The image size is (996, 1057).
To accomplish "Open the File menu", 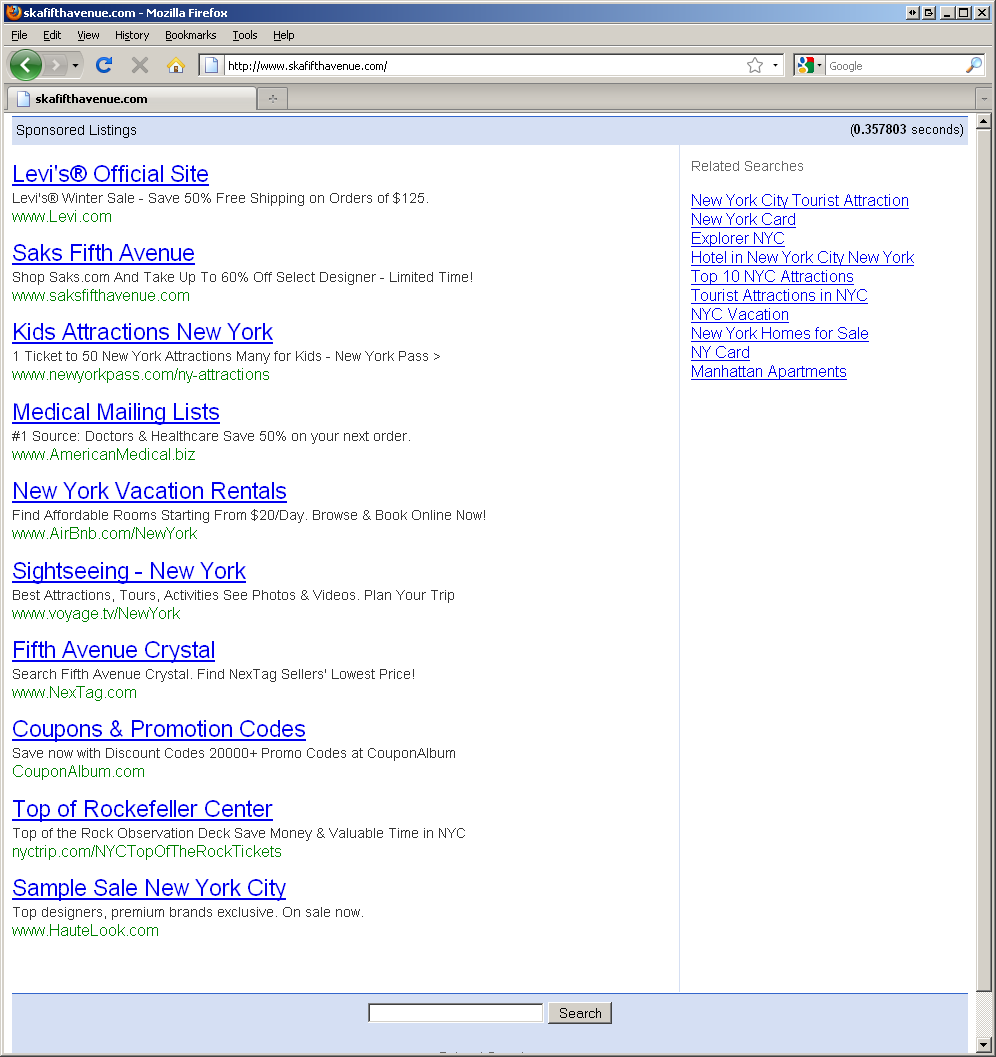I will pyautogui.click(x=20, y=35).
